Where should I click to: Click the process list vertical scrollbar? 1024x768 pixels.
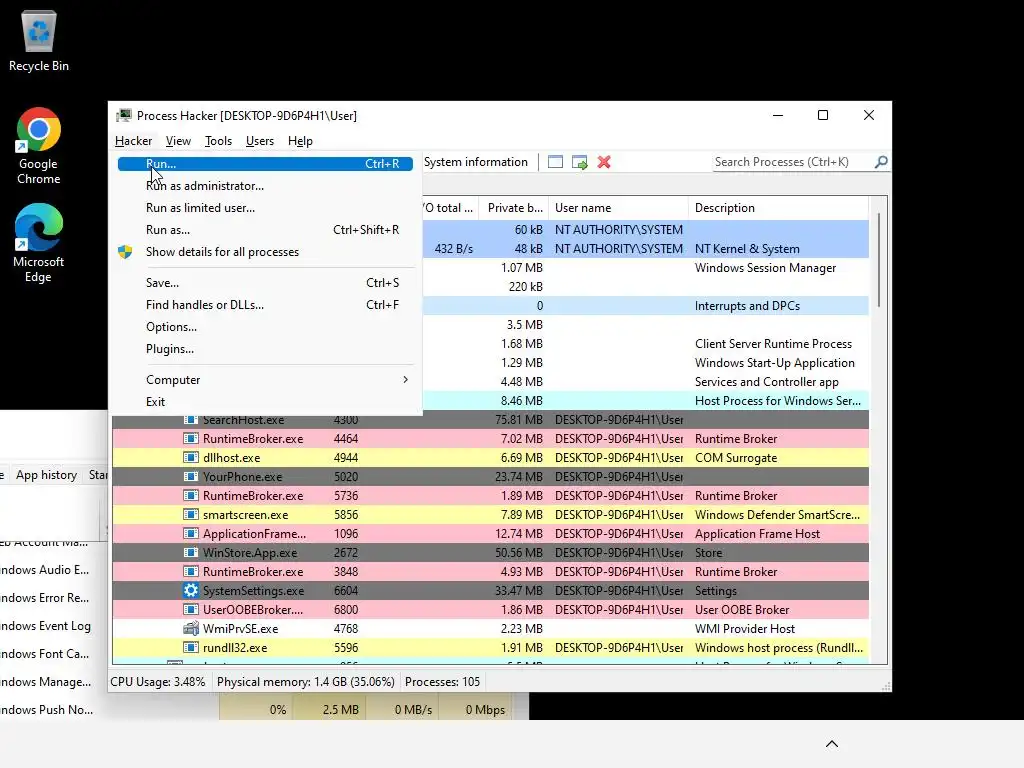pyautogui.click(x=879, y=260)
